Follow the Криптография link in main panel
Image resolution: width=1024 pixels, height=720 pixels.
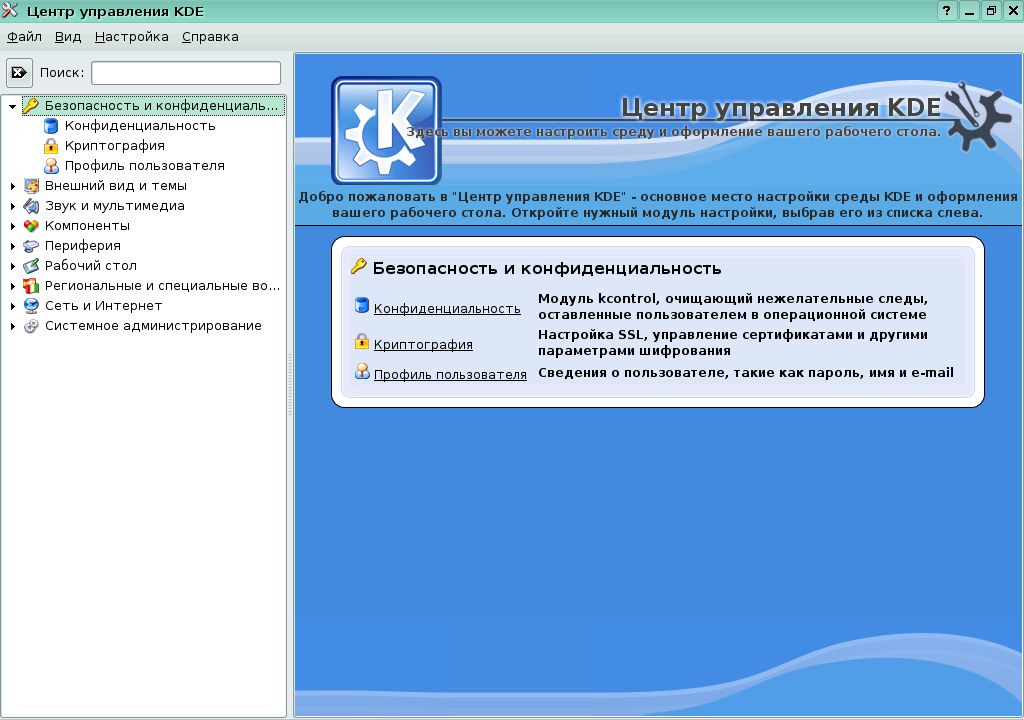(423, 344)
